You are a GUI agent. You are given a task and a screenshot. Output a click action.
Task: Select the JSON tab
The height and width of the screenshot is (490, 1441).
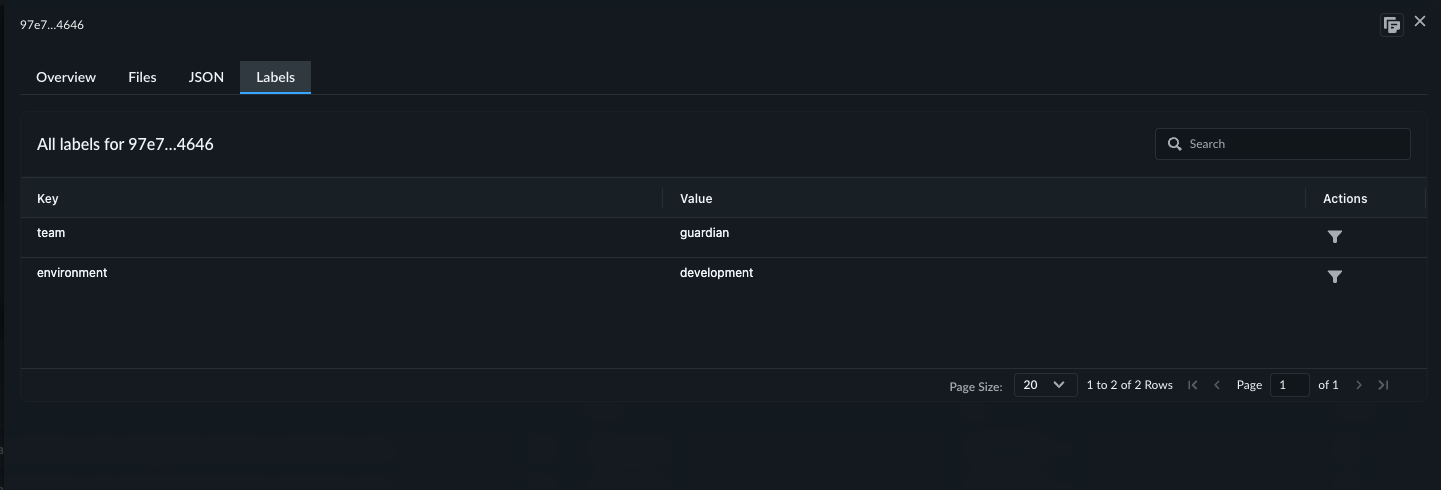pos(206,77)
